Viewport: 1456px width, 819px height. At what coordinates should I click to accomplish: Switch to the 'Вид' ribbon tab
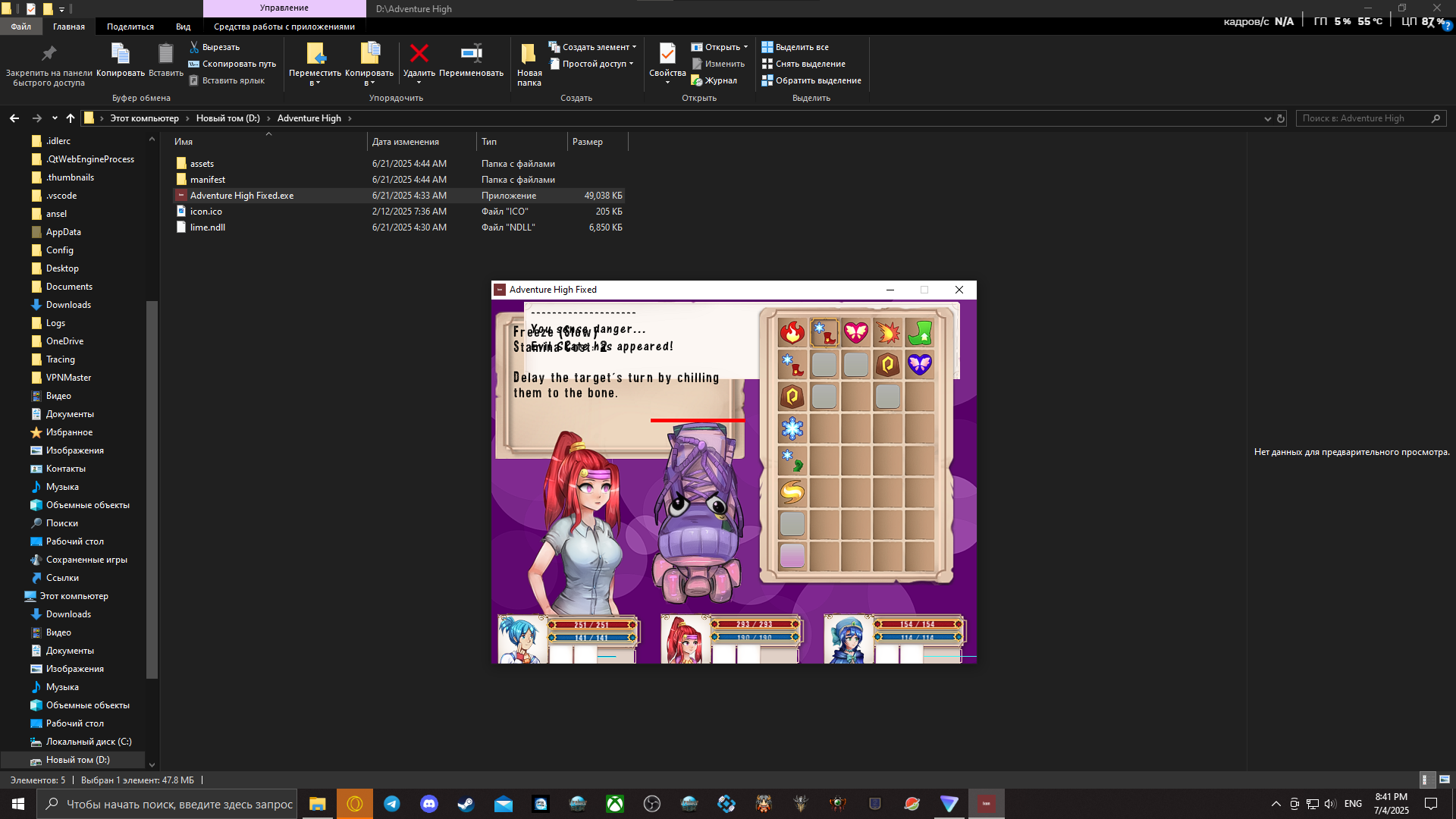point(183,27)
